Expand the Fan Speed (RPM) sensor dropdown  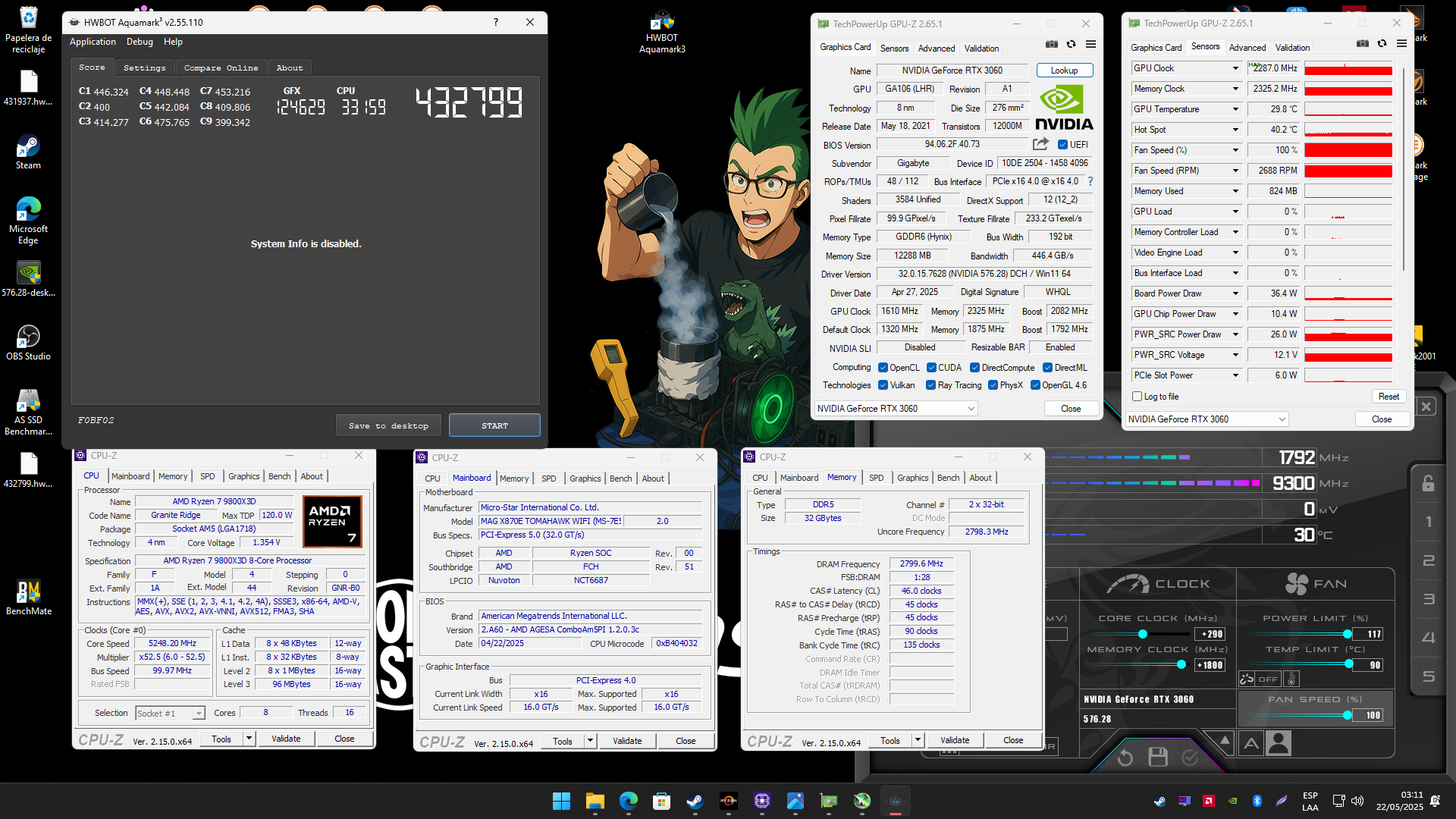(1235, 171)
